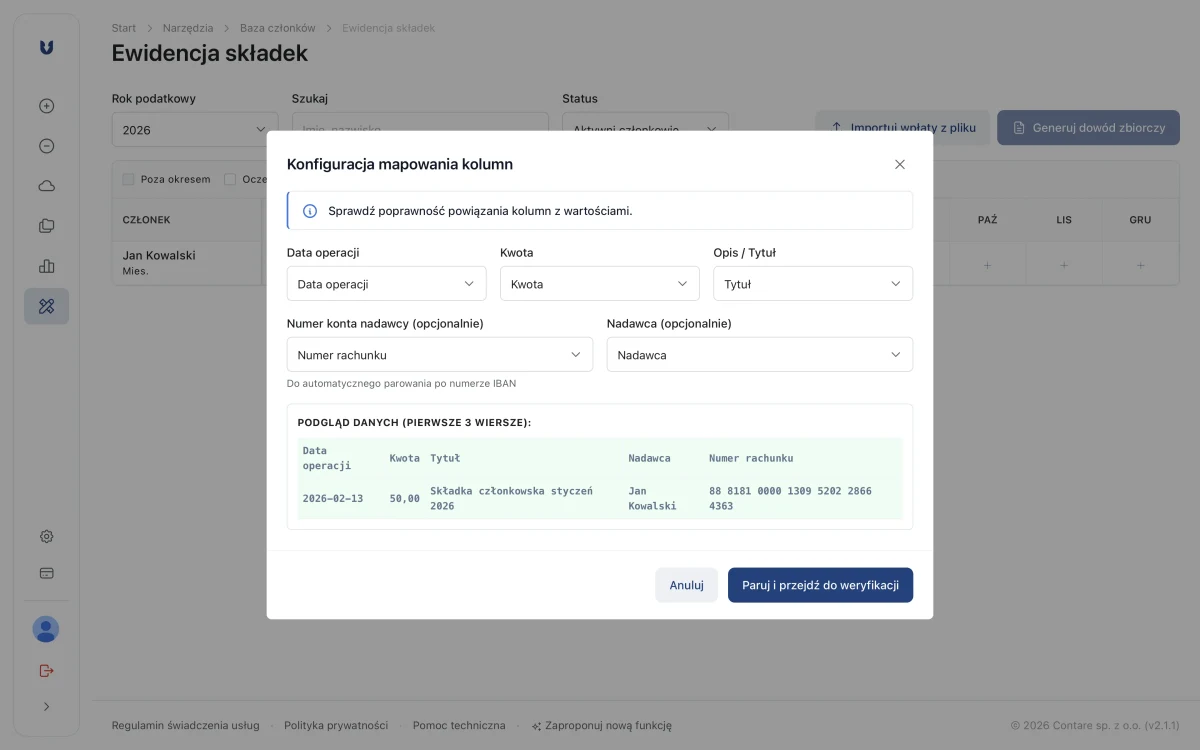The height and width of the screenshot is (750, 1200).
Task: Toggle the Poza okresem checkbox
Action: pyautogui.click(x=128, y=180)
